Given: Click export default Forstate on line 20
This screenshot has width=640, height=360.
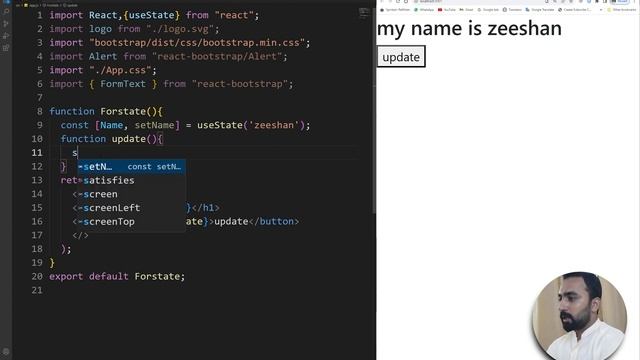Looking at the screenshot, I should point(117,276).
